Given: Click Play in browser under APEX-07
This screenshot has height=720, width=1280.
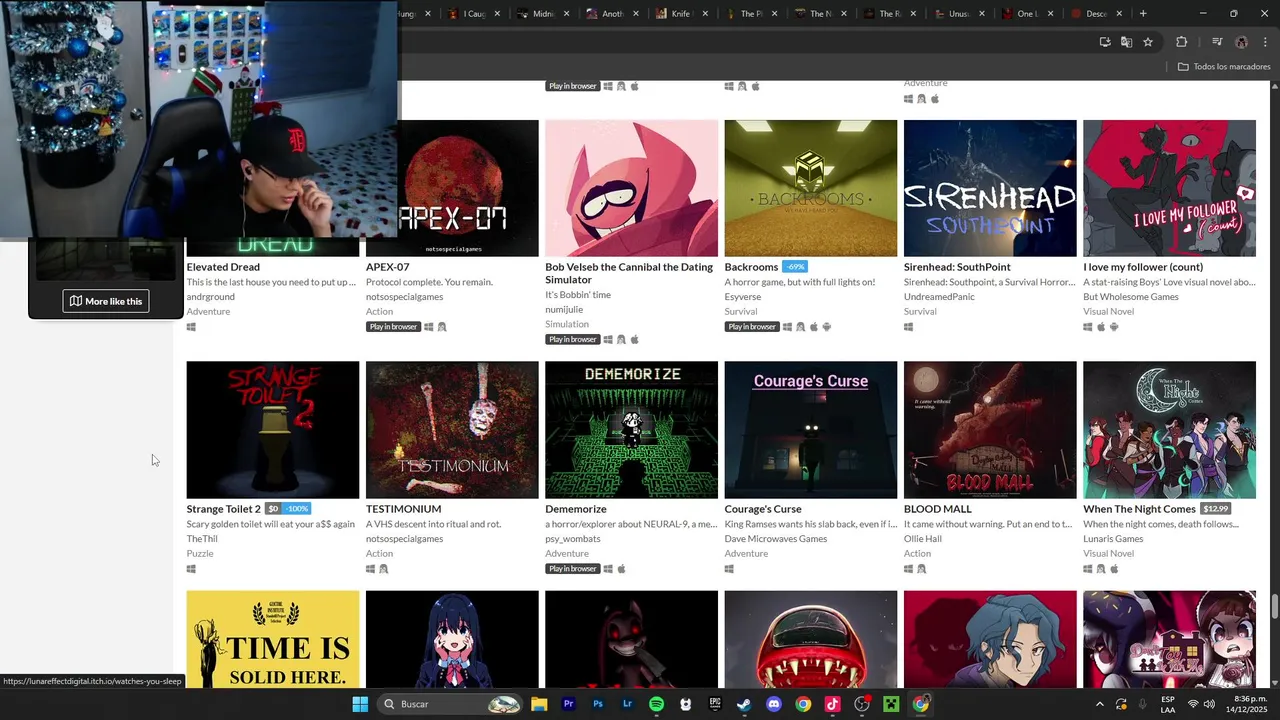Looking at the screenshot, I should click(393, 327).
